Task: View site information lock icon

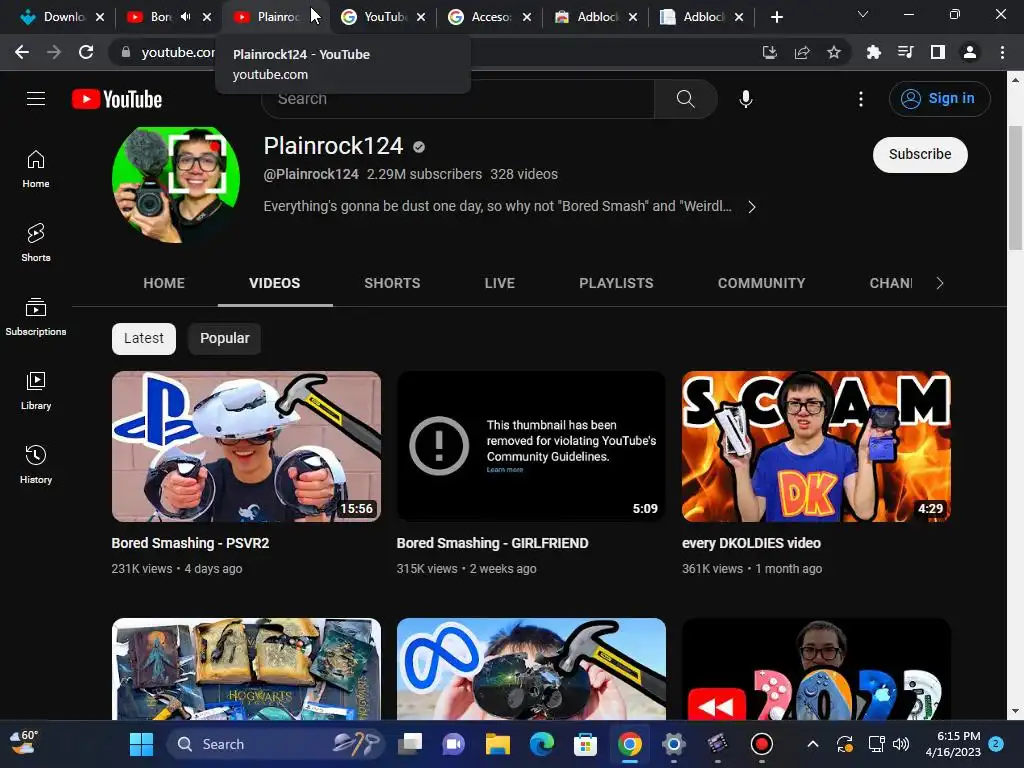Action: (125, 52)
